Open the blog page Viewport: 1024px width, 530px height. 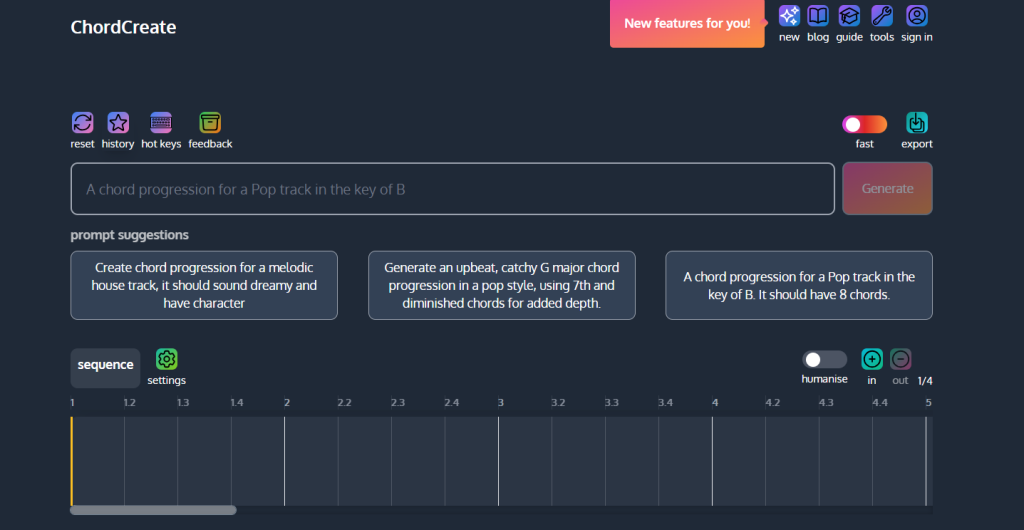[818, 16]
